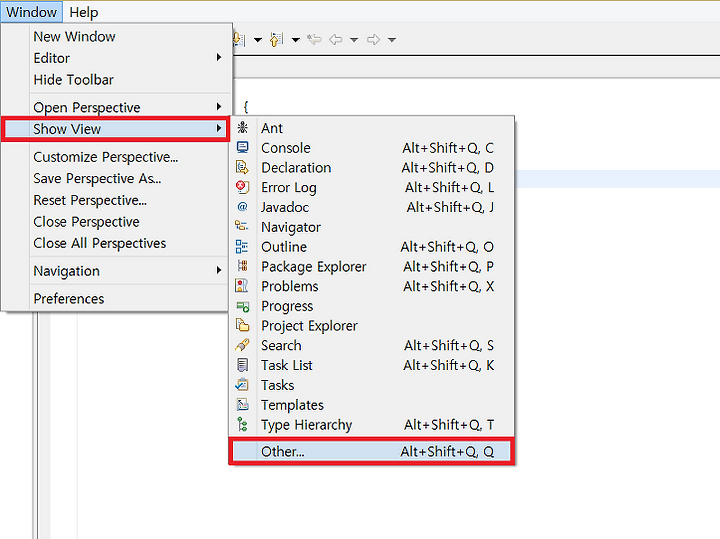Image resolution: width=720 pixels, height=539 pixels.
Task: Click the Ant view icon
Action: (x=242, y=128)
